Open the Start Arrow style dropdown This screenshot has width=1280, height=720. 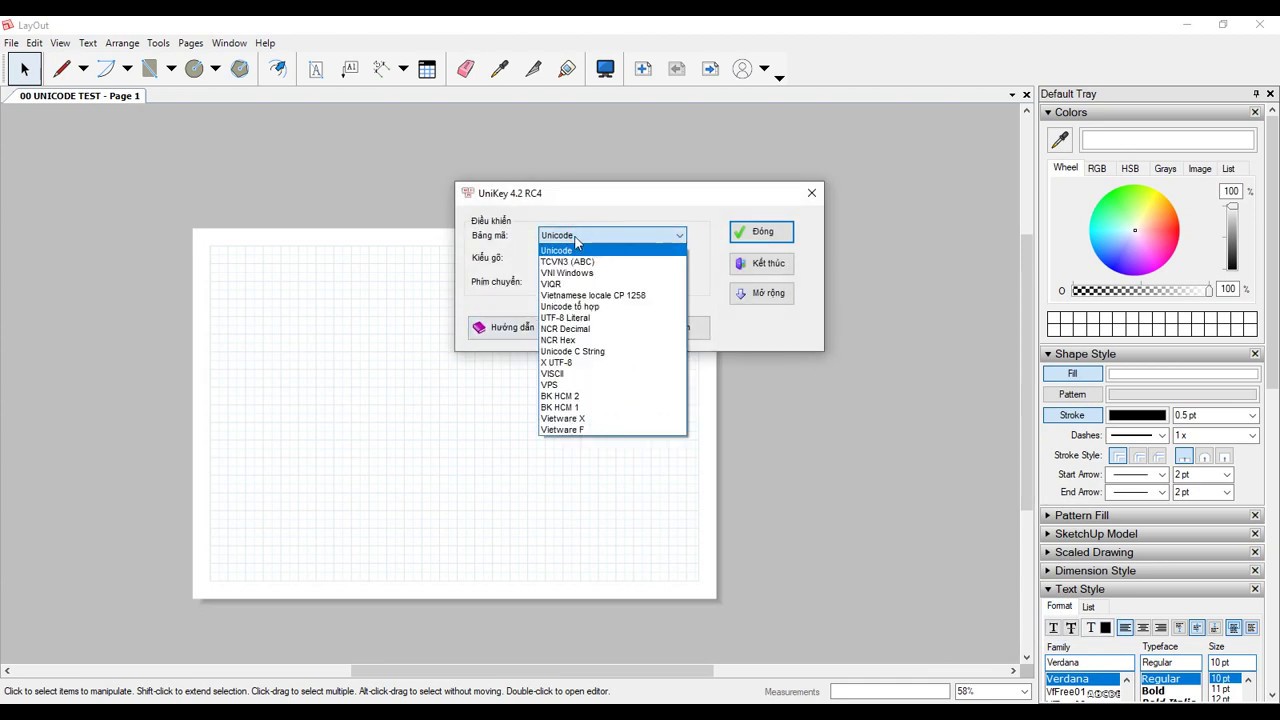pyautogui.click(x=1162, y=475)
